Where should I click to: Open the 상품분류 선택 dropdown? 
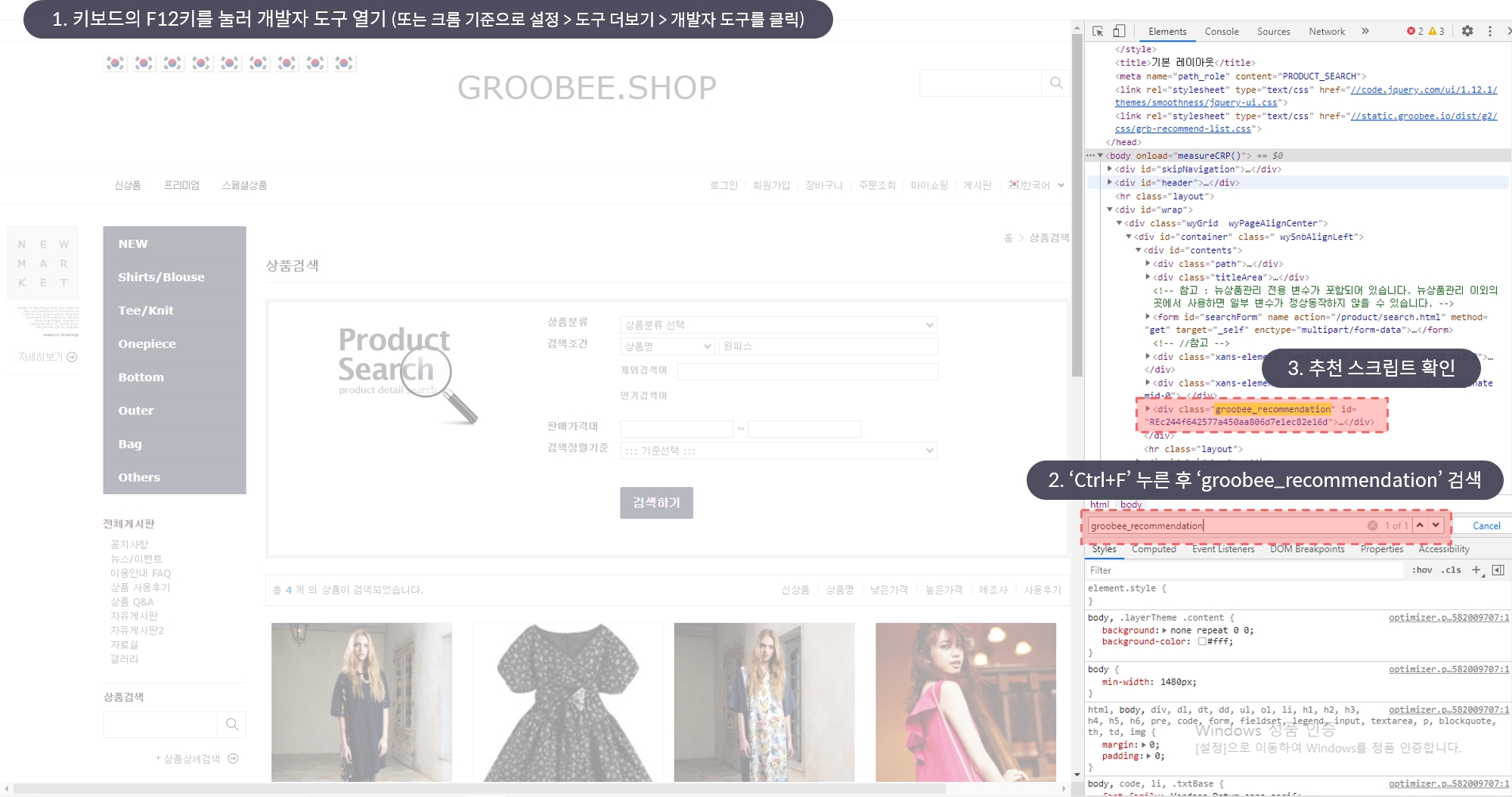pos(778,325)
